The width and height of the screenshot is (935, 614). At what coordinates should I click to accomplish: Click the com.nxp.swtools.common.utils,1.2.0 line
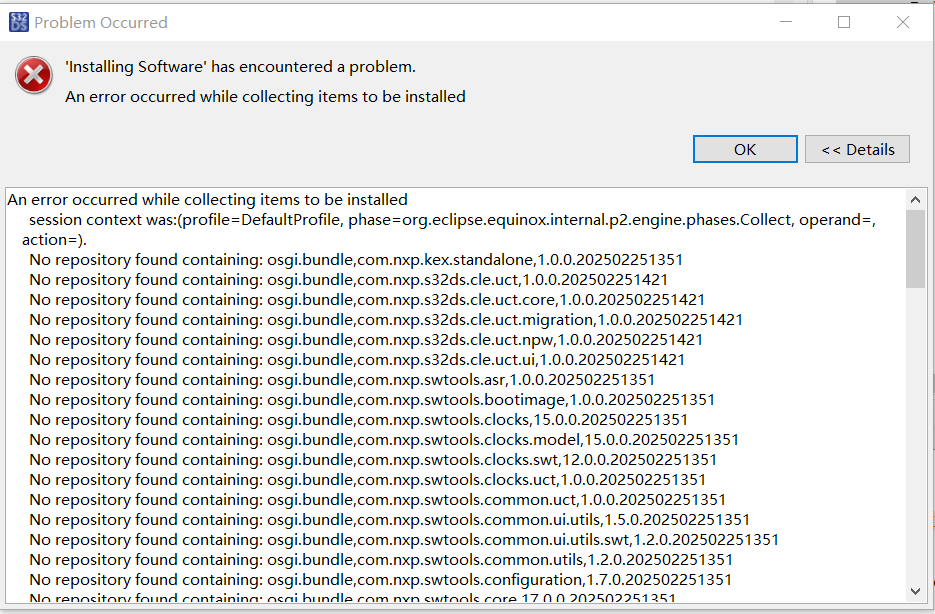[381, 560]
